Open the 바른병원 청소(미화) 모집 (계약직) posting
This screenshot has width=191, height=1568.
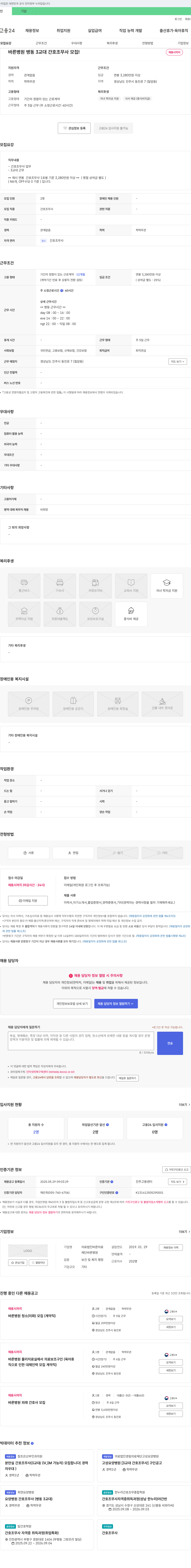coord(32,1315)
